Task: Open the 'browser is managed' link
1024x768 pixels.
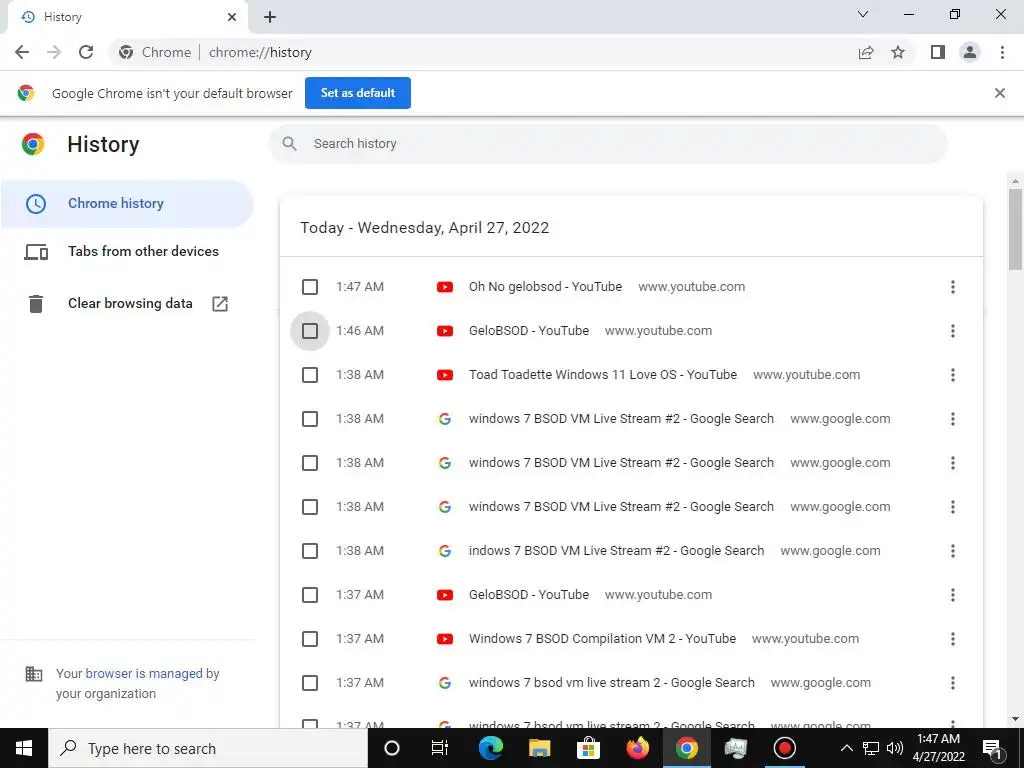Action: [144, 673]
